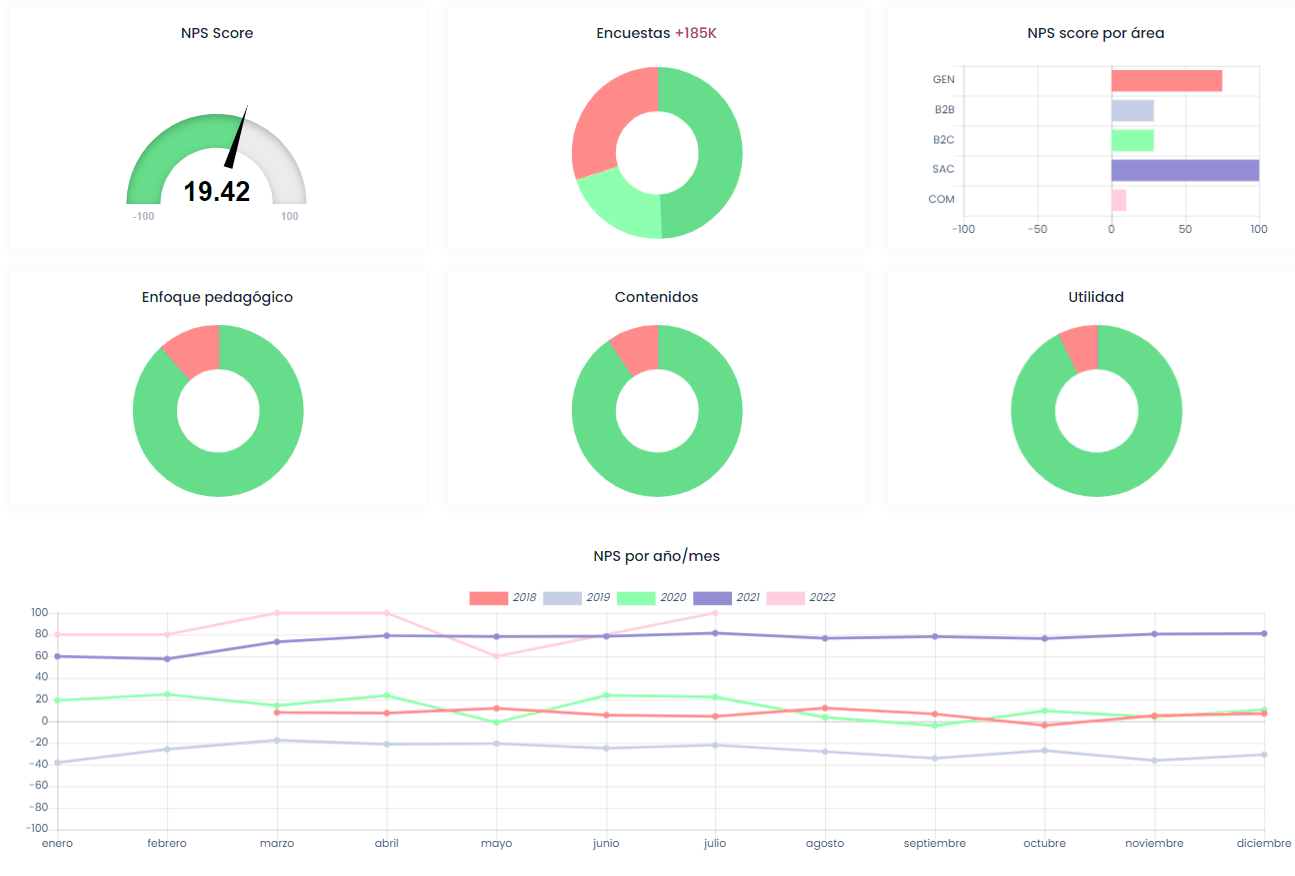Select the 2019 data point at enero
Viewport: 1295px width, 876px height.
pos(57,763)
